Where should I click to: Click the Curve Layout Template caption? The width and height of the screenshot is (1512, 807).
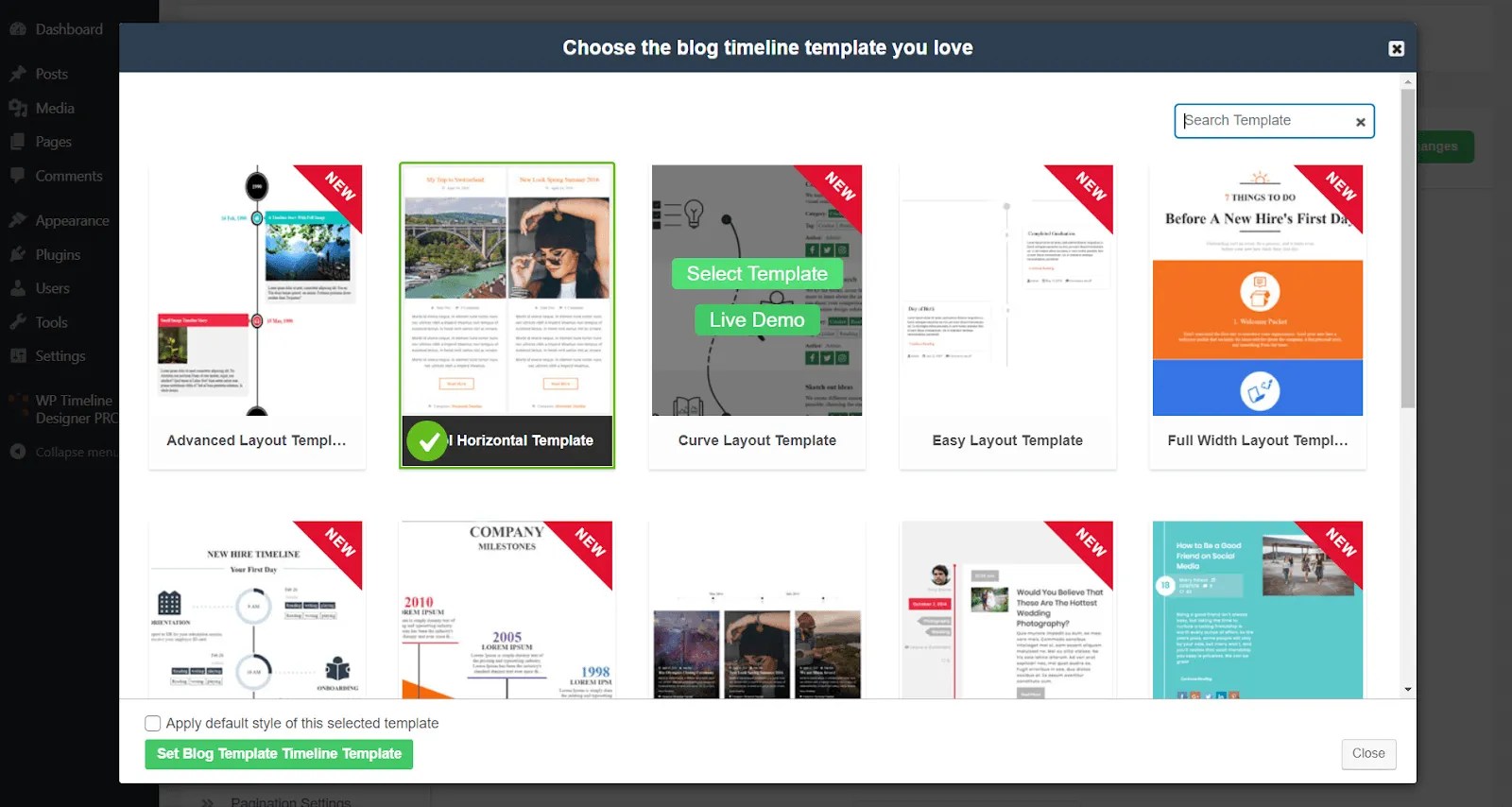(757, 440)
